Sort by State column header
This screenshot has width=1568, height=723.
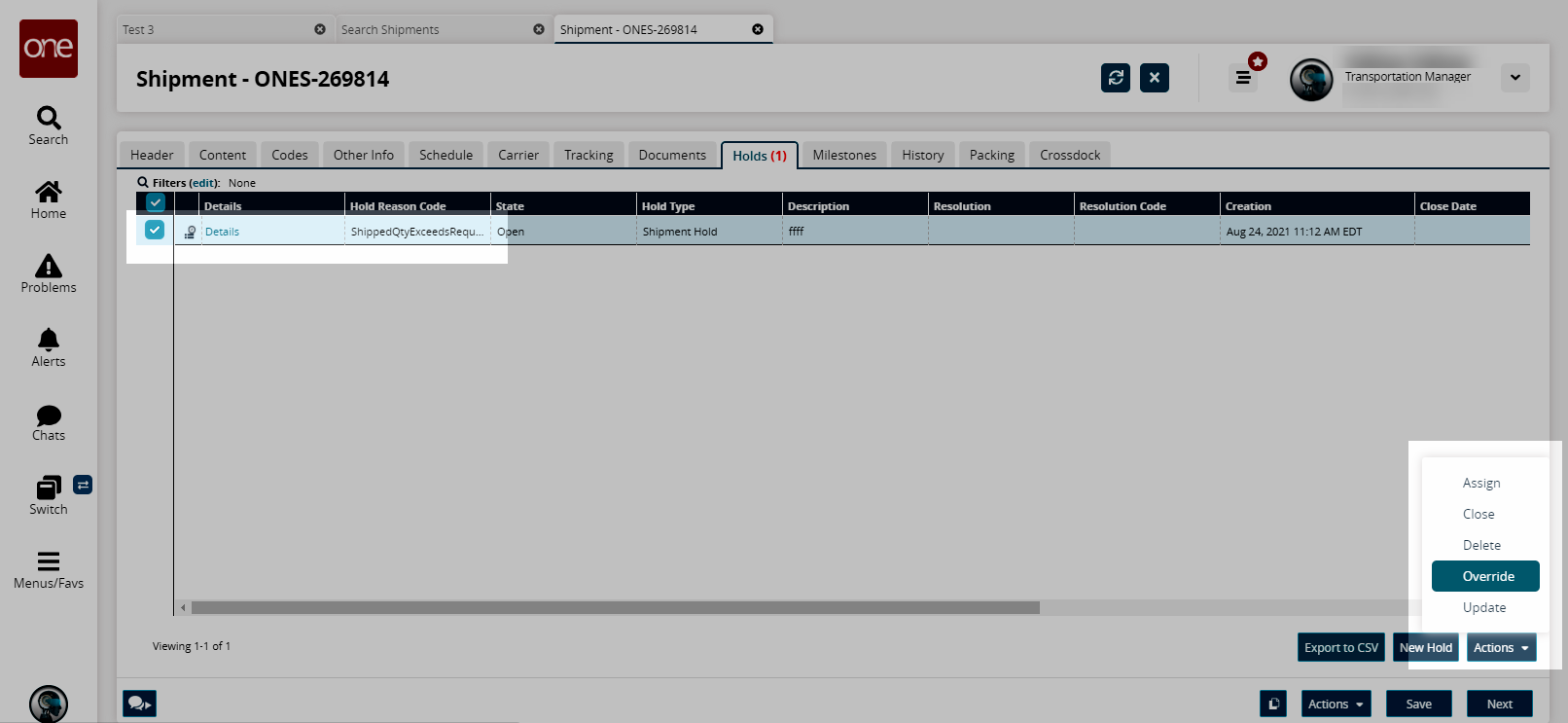coord(563,206)
